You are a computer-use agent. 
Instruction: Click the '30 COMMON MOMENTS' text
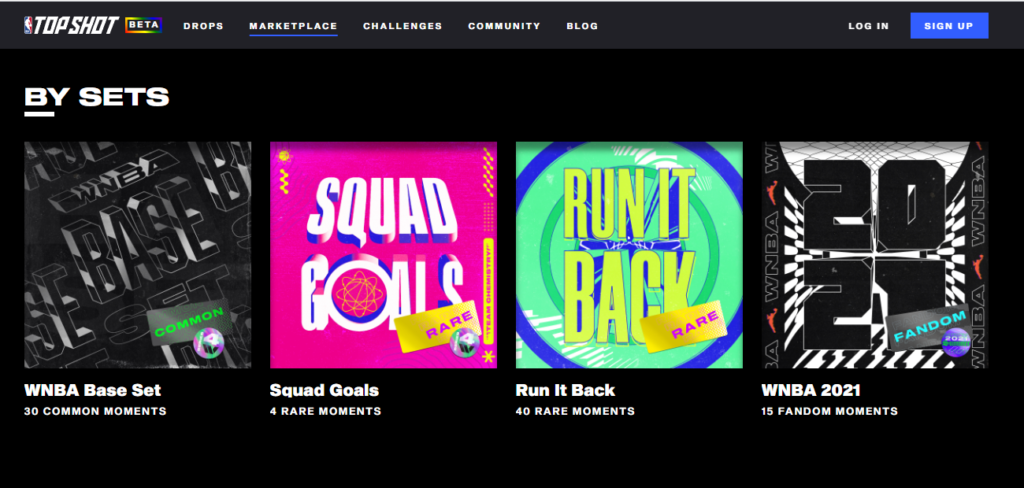95,412
